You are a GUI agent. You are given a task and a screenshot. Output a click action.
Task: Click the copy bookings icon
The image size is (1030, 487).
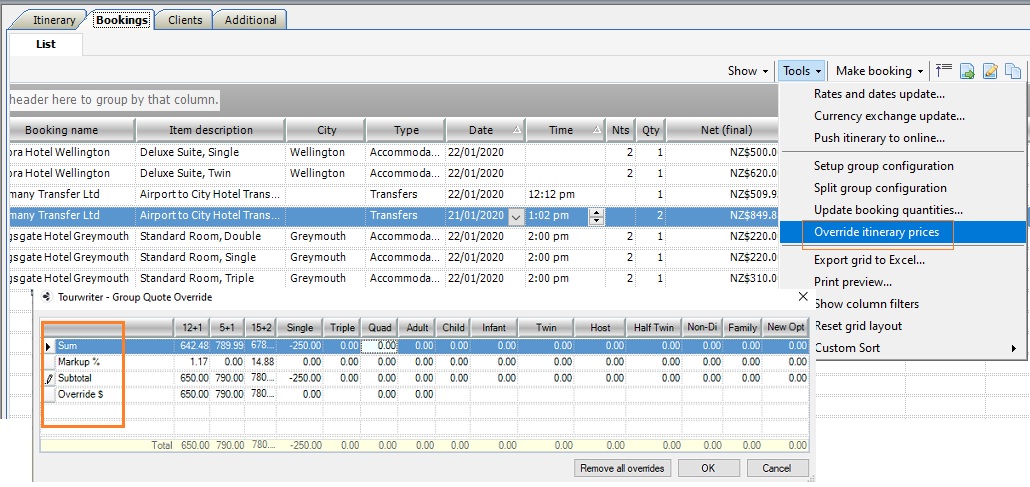1013,71
